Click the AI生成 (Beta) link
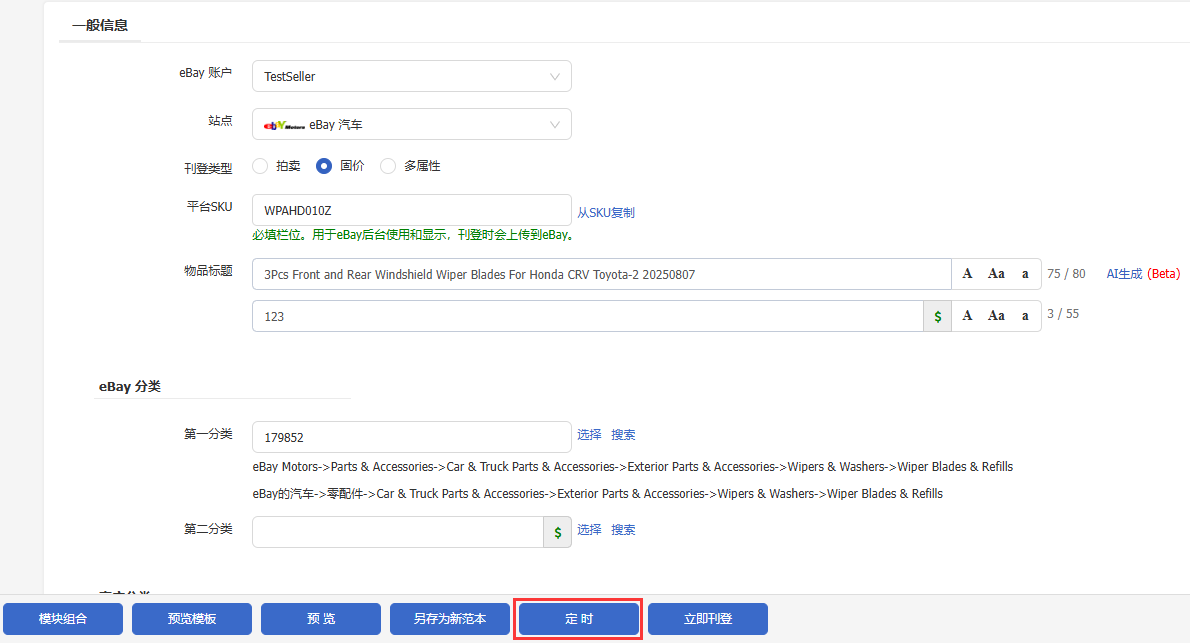 1142,274
